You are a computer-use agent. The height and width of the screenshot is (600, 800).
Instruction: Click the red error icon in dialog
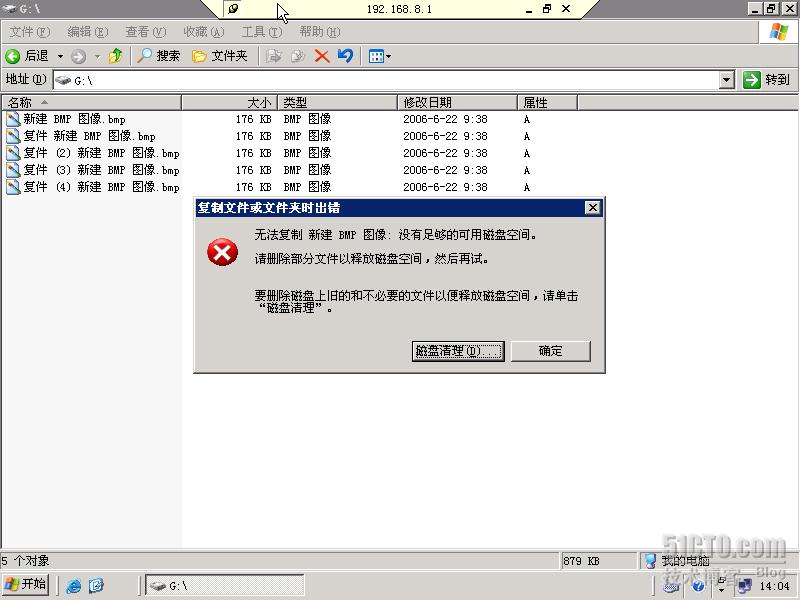222,252
